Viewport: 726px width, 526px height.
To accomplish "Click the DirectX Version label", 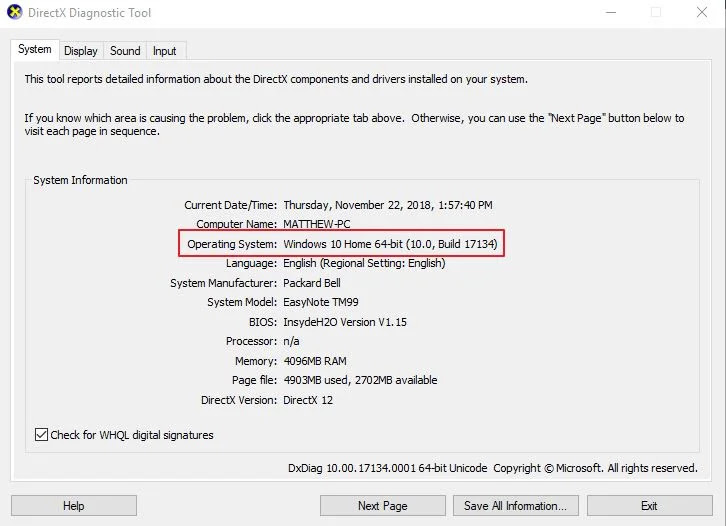I will click(x=239, y=400).
